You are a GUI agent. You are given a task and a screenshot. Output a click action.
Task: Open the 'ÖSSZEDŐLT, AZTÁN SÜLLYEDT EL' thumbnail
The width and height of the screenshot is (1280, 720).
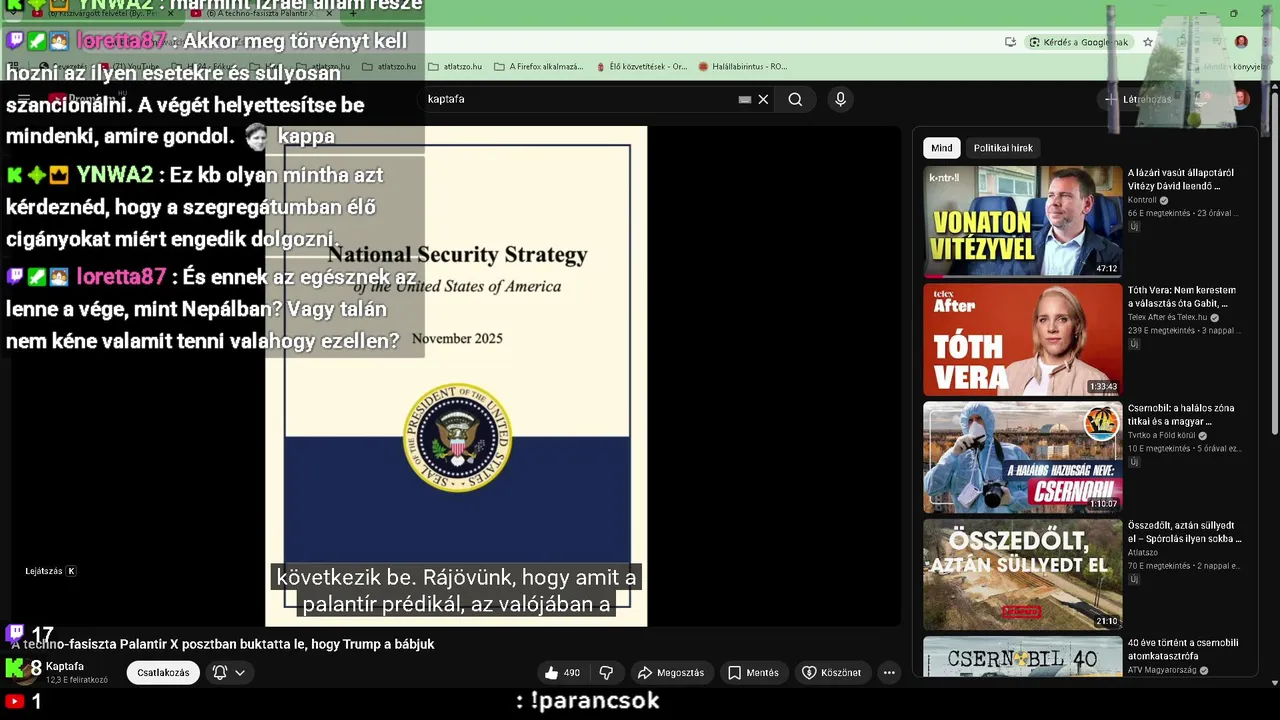[1022, 574]
